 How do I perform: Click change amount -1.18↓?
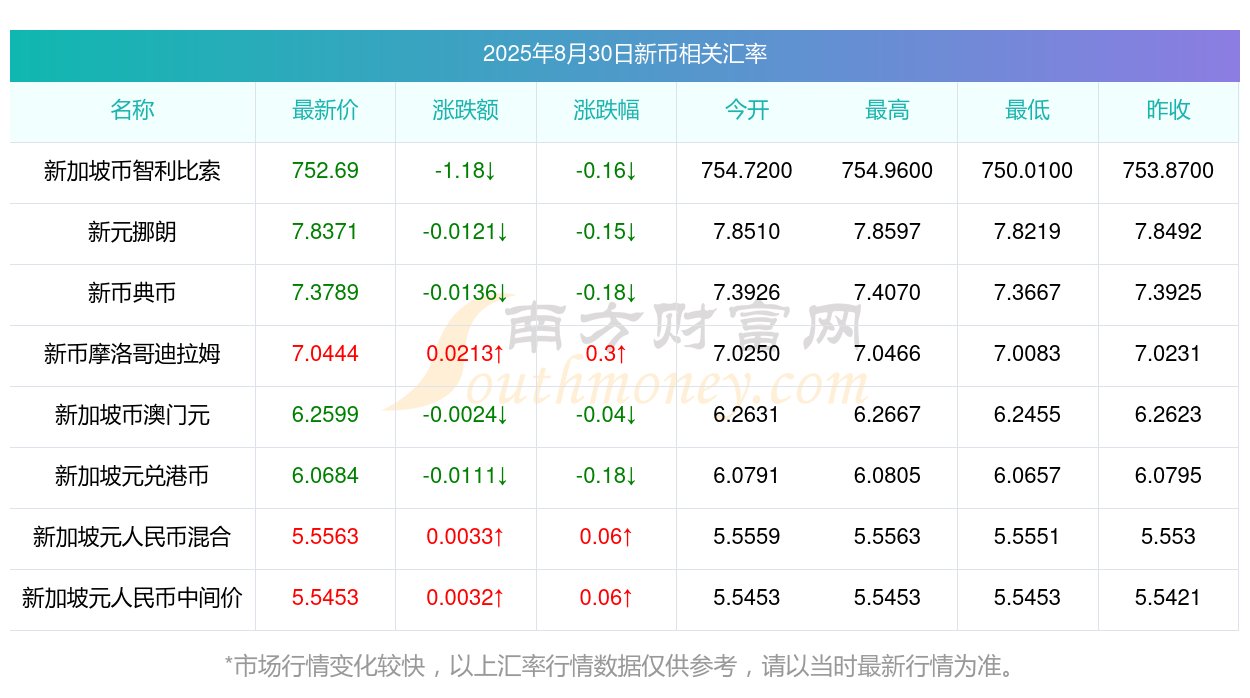(x=466, y=171)
